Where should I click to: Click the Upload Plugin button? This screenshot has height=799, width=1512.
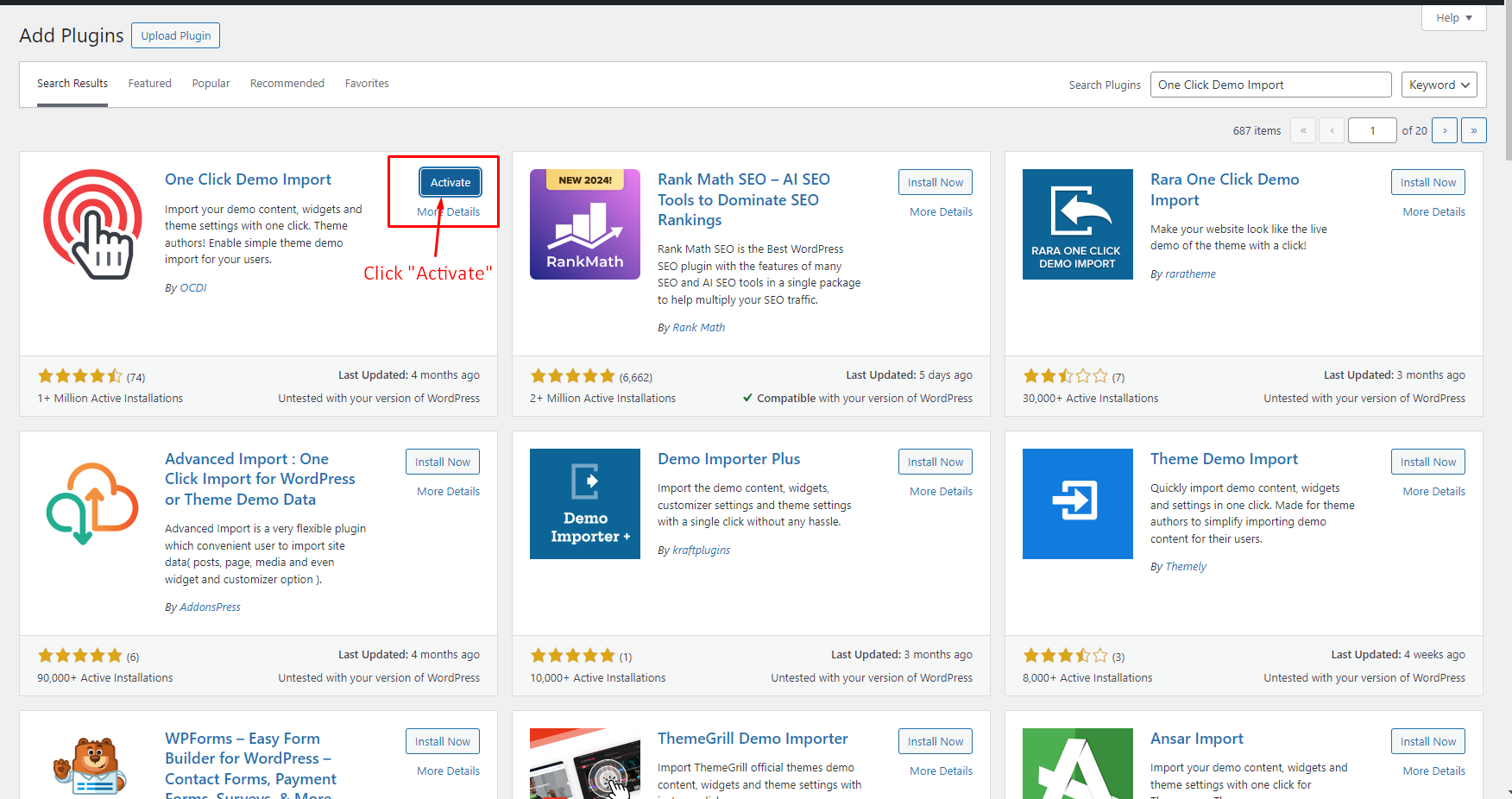point(176,35)
